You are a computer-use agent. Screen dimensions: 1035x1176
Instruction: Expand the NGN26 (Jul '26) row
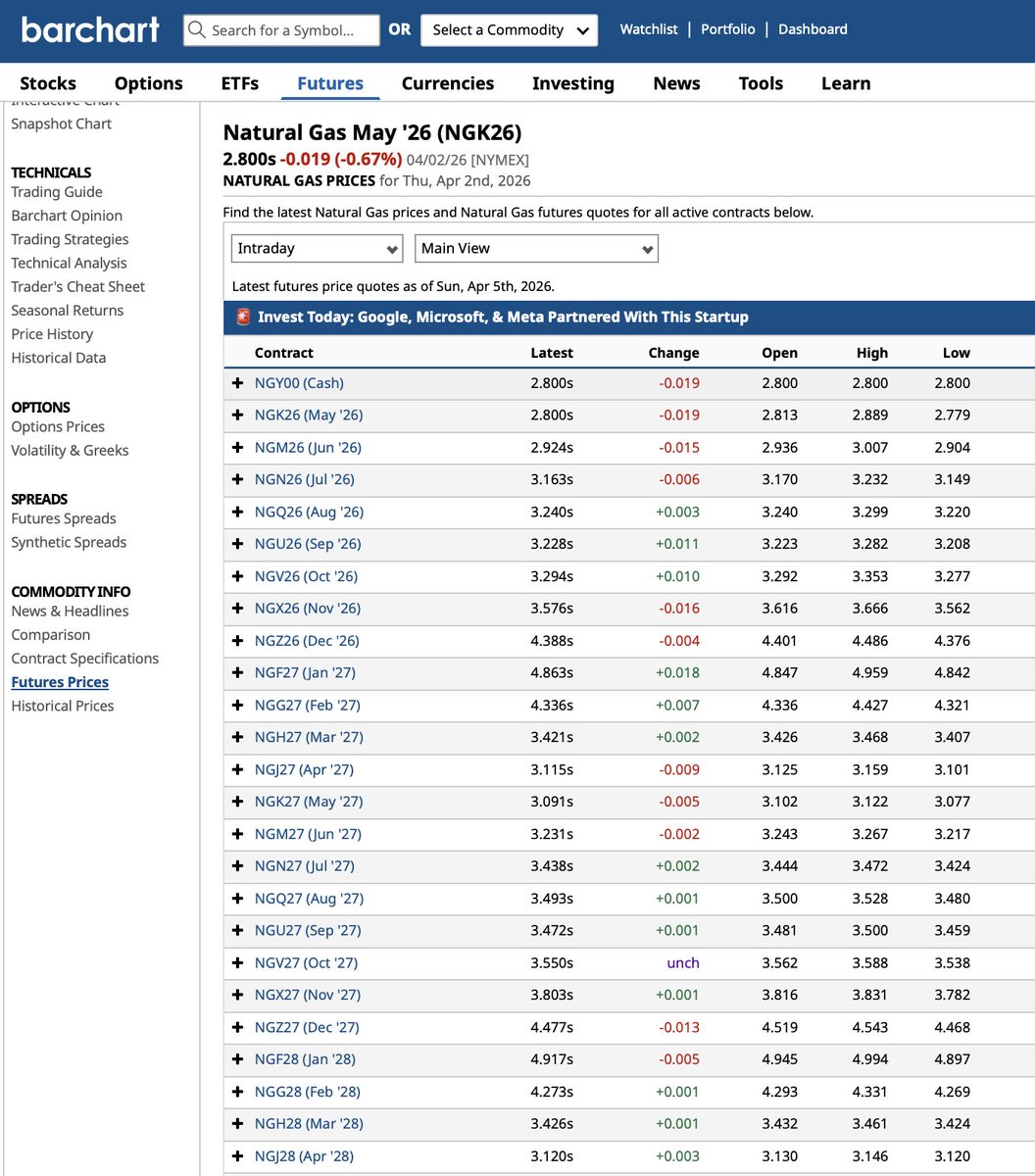click(x=237, y=479)
